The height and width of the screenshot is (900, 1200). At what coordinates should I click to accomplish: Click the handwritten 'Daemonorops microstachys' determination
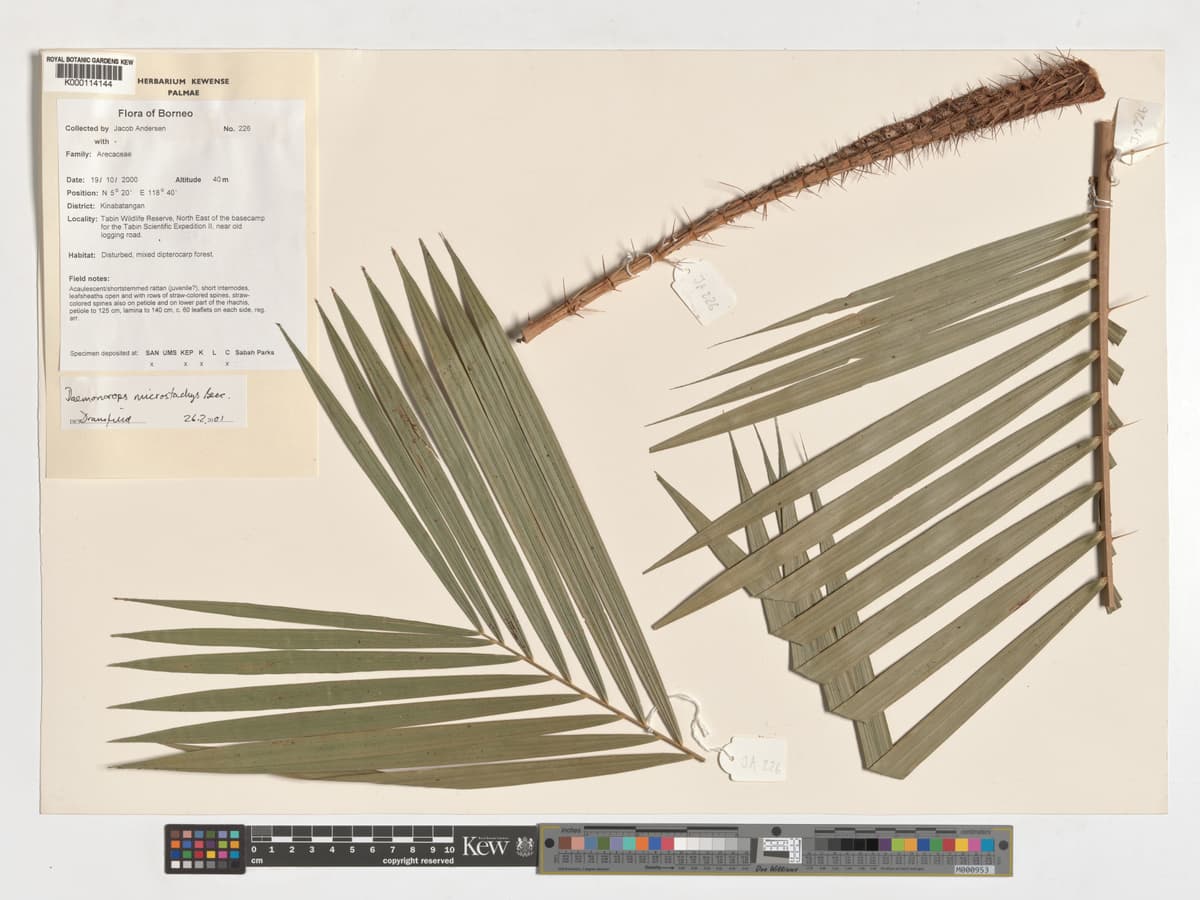146,394
